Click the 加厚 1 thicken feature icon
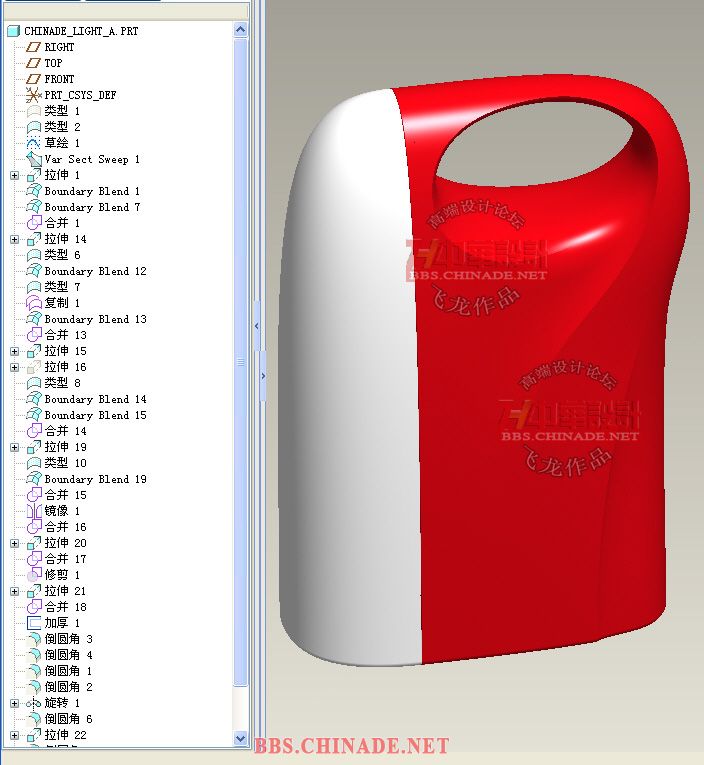 pyautogui.click(x=34, y=623)
